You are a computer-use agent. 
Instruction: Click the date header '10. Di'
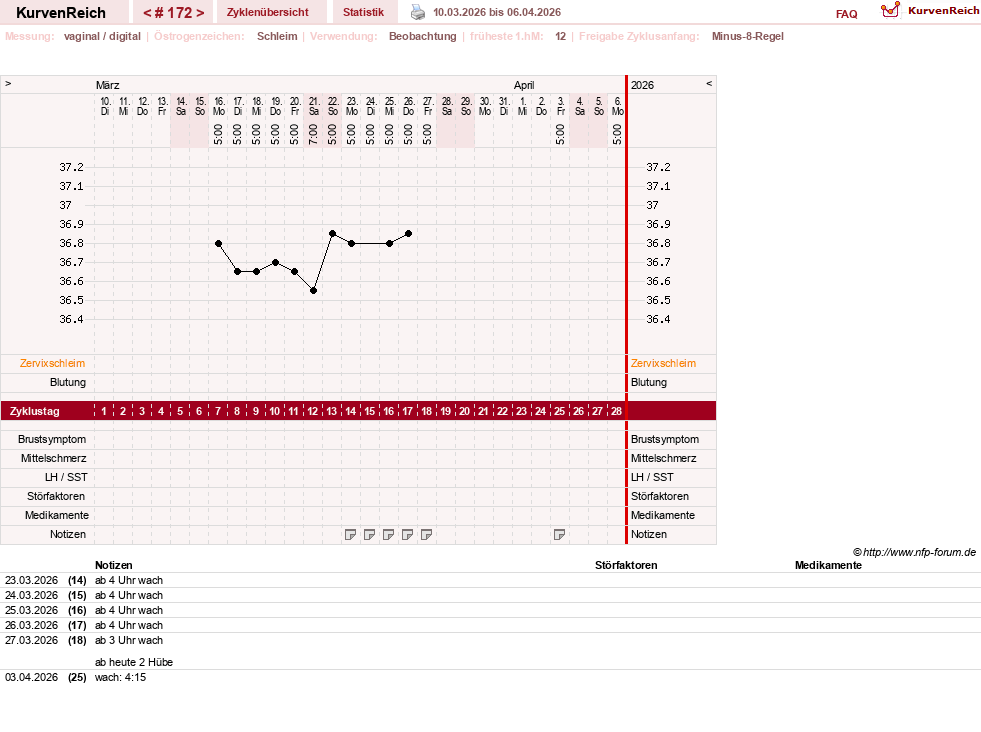tap(104, 106)
